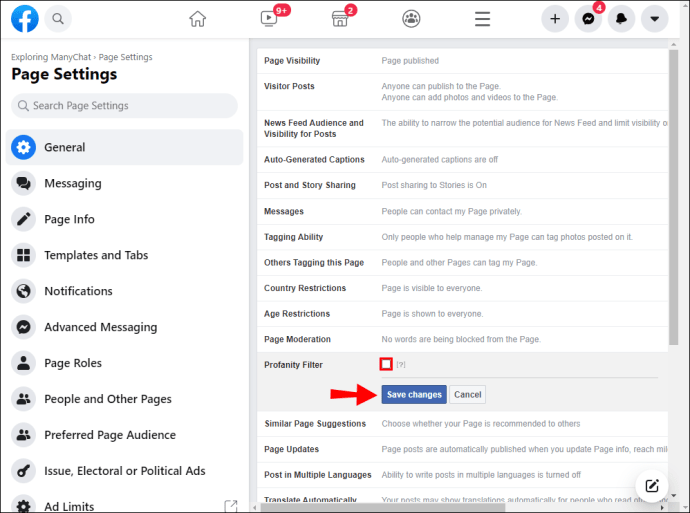Open the Facebook search magnifier
The width and height of the screenshot is (690, 513).
click(x=58, y=19)
